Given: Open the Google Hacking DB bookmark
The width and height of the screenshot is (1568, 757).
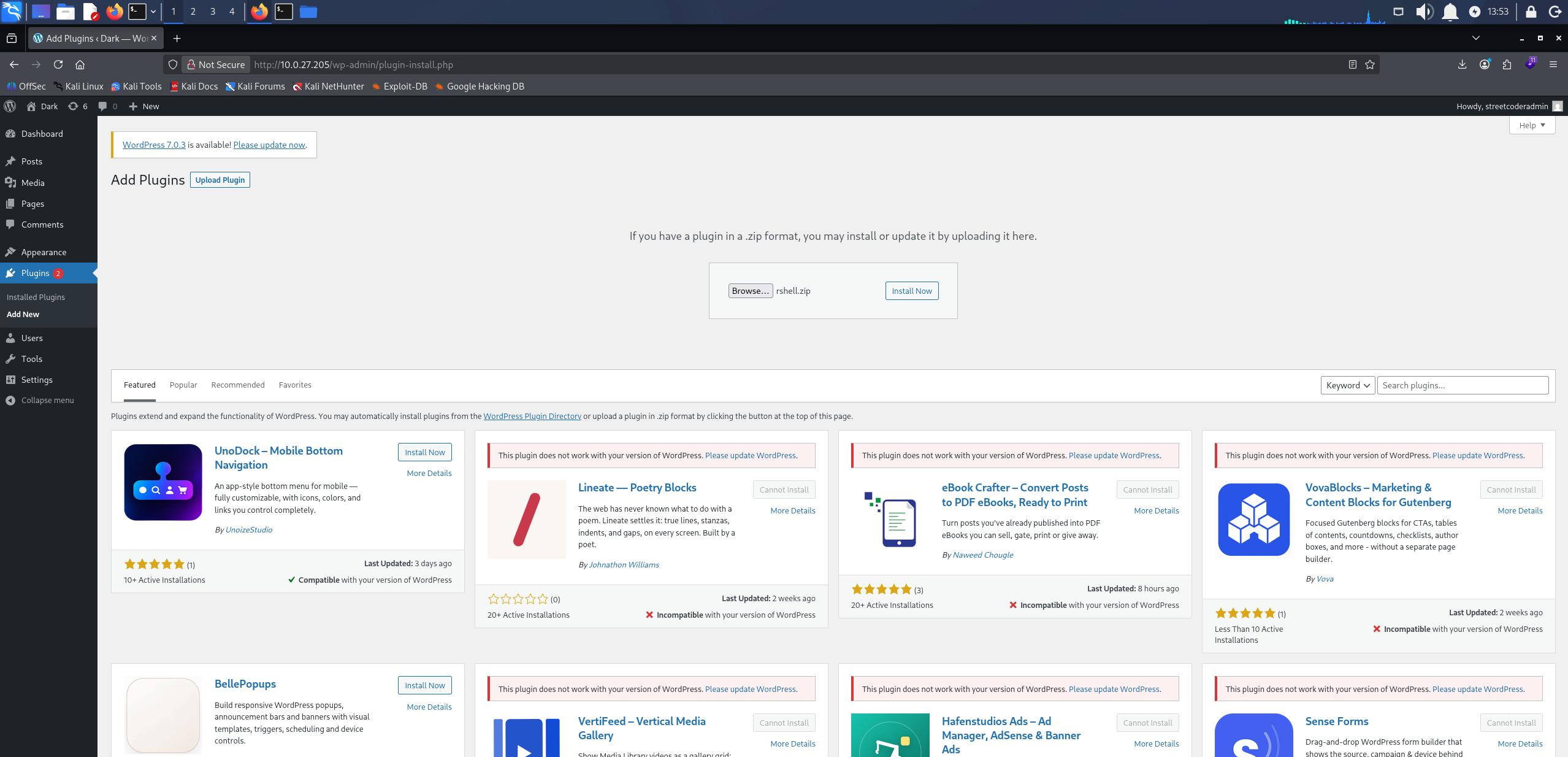Looking at the screenshot, I should pyautogui.click(x=480, y=86).
